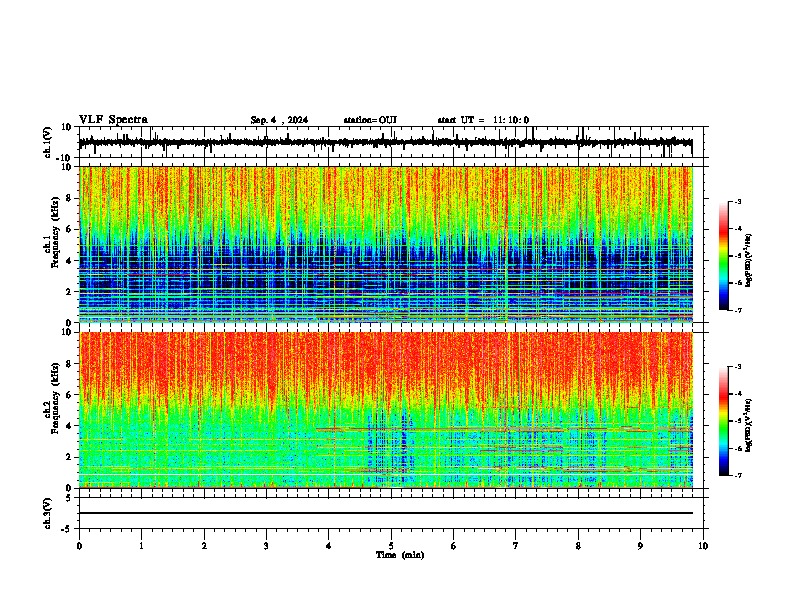Click time axis tick label "3"

click(266, 546)
